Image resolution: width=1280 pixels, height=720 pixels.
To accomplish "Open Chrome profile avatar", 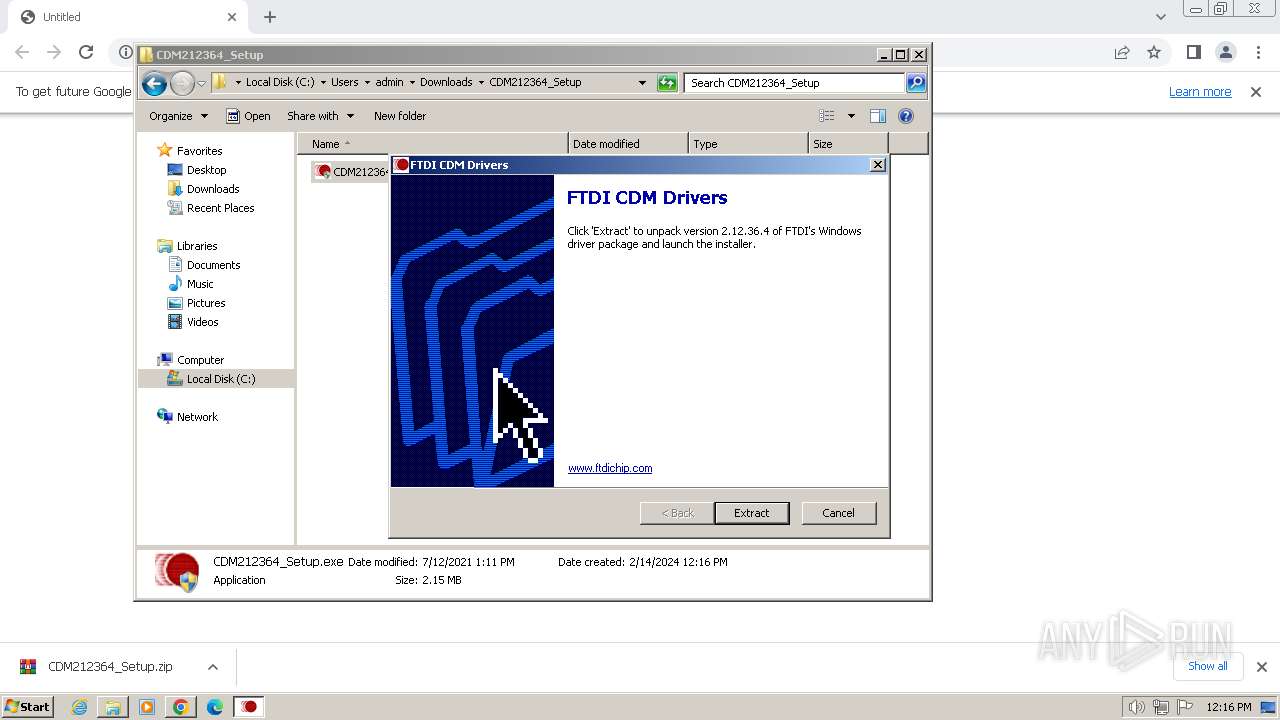I will tap(1226, 52).
